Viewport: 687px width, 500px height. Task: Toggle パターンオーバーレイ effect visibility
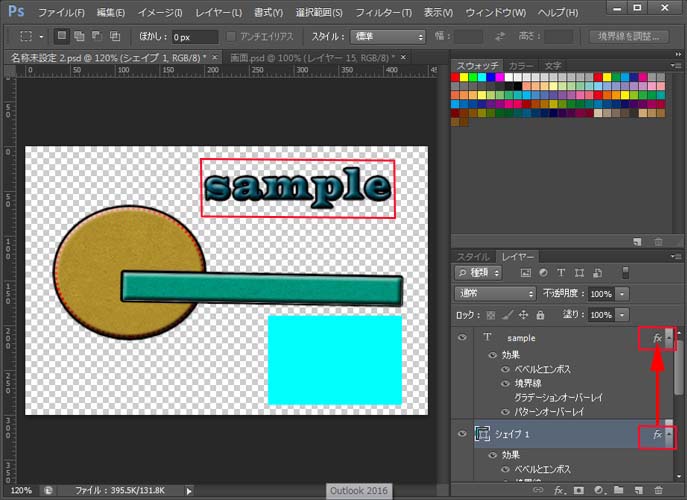[x=505, y=412]
